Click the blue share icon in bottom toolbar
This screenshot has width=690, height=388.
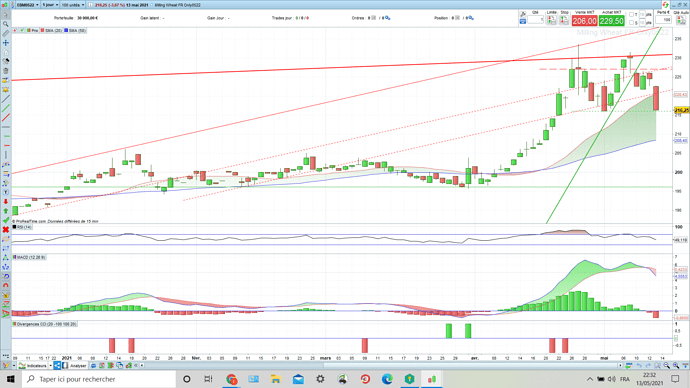57,366
